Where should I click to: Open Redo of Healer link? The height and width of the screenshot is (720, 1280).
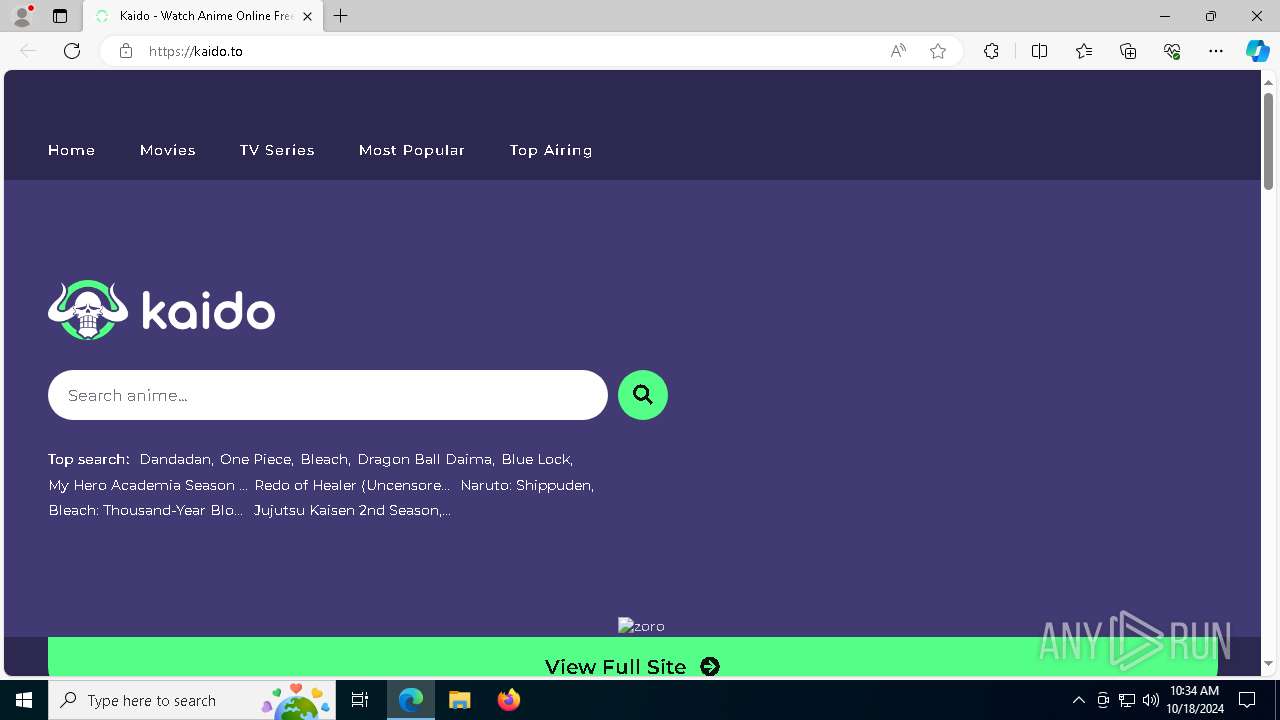point(353,485)
